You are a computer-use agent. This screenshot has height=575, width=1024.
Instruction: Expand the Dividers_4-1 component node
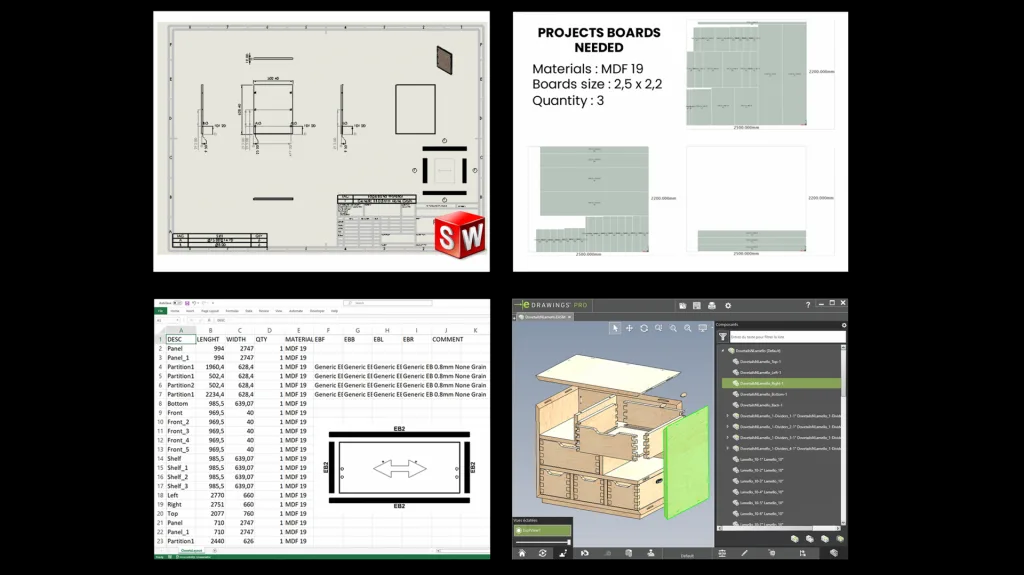click(x=728, y=448)
